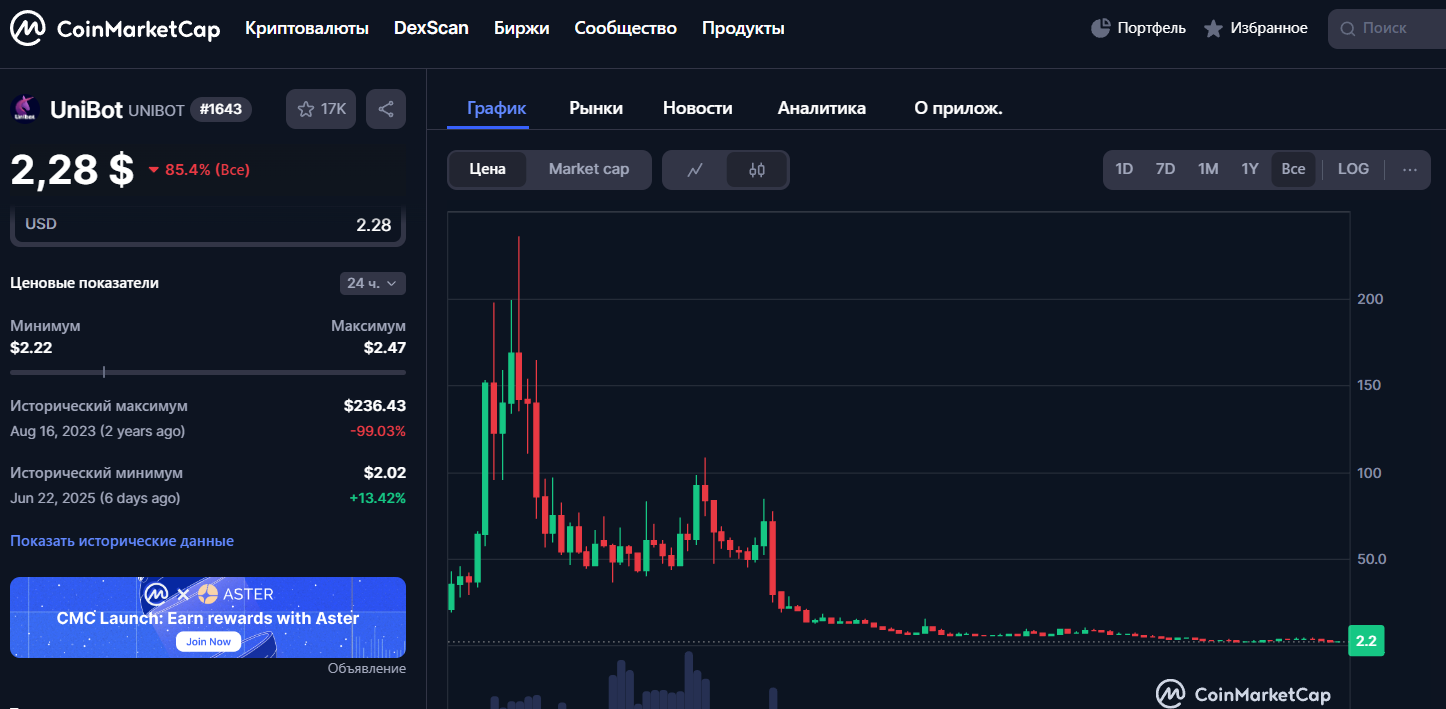
Task: Open Биржи menu
Action: (522, 28)
